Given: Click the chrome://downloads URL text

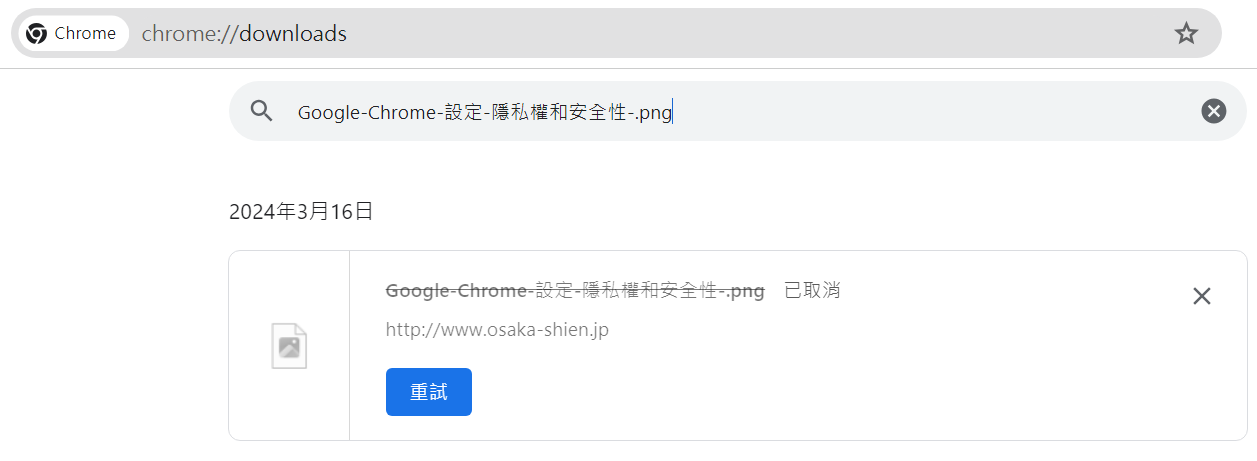Looking at the screenshot, I should coord(244,34).
